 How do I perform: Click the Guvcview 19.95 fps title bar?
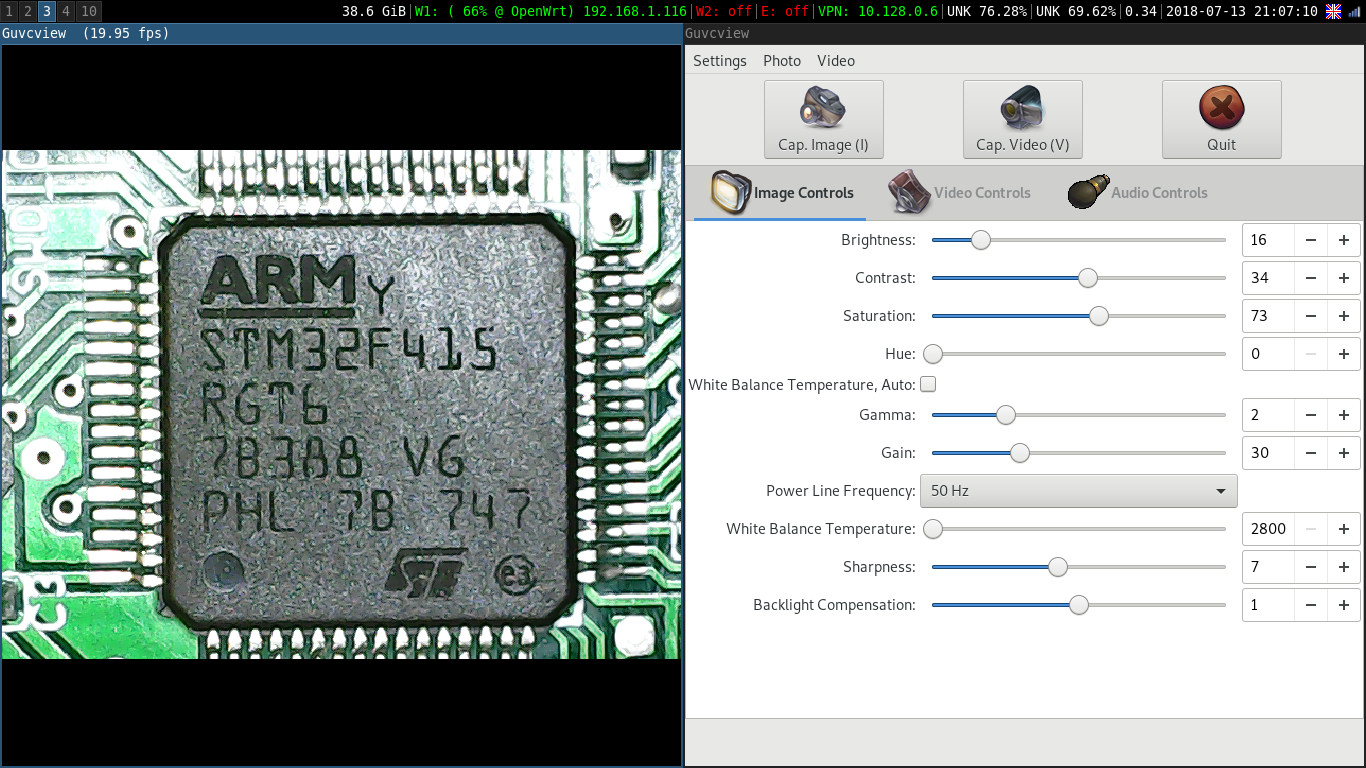tap(341, 33)
